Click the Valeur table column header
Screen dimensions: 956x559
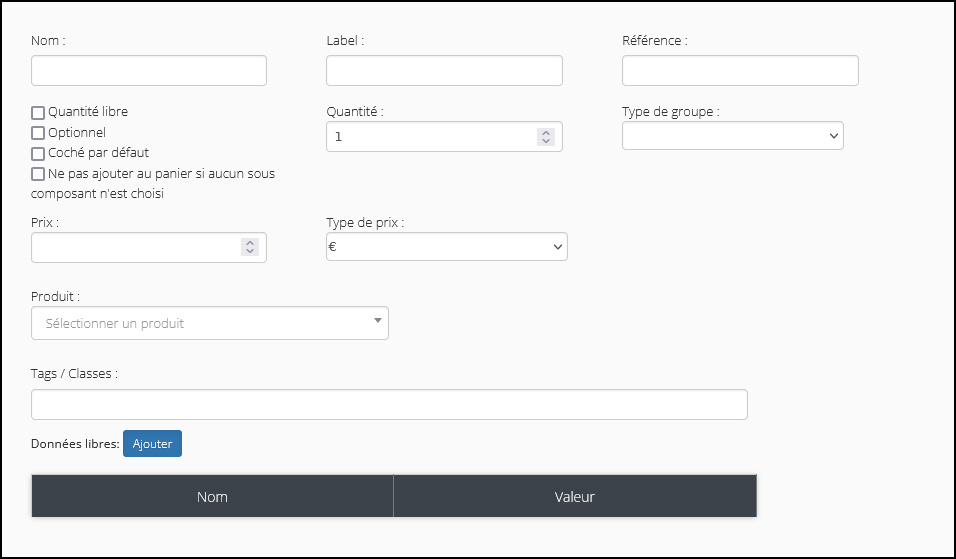[x=575, y=496]
